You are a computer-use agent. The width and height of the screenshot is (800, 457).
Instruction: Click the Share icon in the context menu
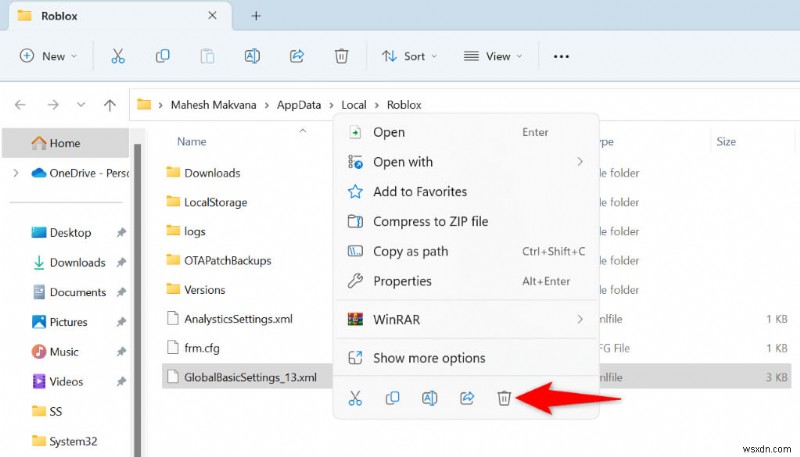coord(467,398)
